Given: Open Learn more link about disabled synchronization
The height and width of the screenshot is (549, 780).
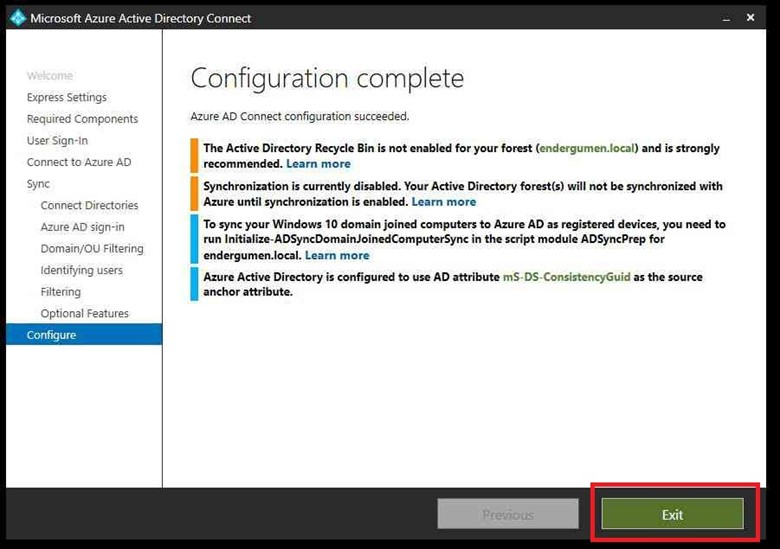Looking at the screenshot, I should coord(444,201).
